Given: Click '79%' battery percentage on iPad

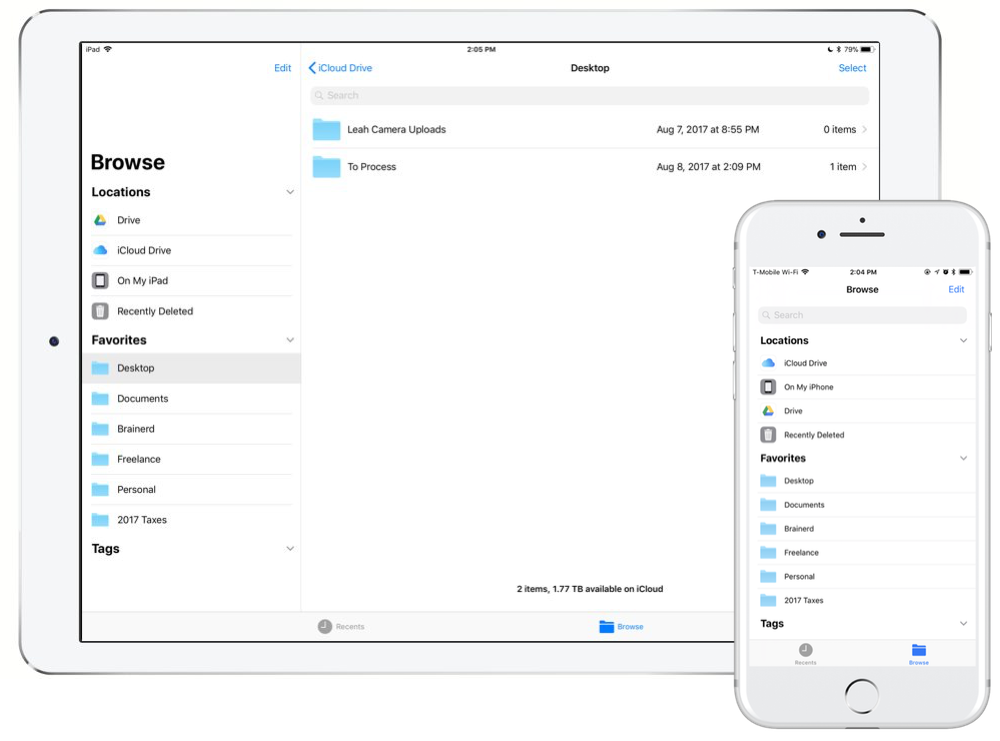Looking at the screenshot, I should pos(851,49).
